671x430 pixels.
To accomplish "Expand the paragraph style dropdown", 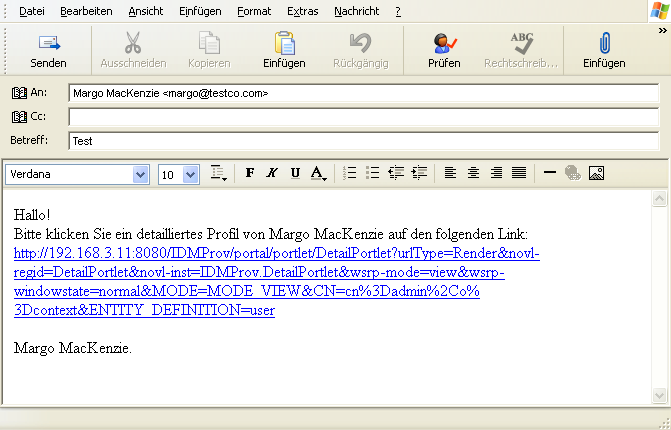I will [220, 174].
